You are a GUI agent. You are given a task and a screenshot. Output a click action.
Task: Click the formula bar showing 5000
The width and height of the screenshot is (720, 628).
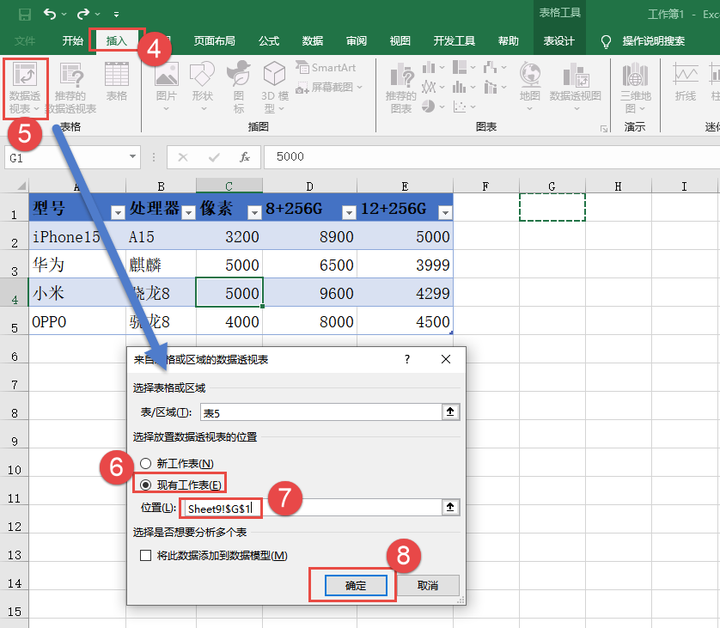tap(491, 157)
